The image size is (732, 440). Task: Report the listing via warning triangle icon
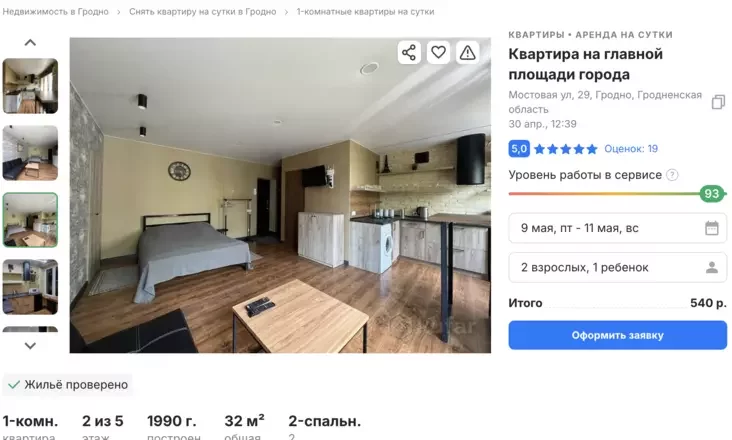(x=467, y=52)
